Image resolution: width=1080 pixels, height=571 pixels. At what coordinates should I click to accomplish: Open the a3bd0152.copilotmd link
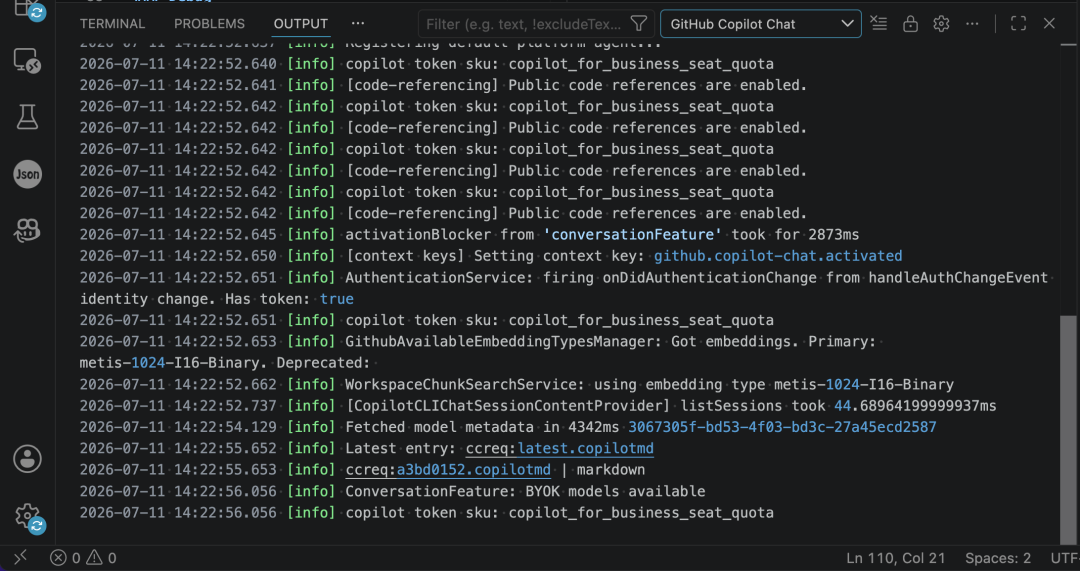pyautogui.click(x=474, y=470)
